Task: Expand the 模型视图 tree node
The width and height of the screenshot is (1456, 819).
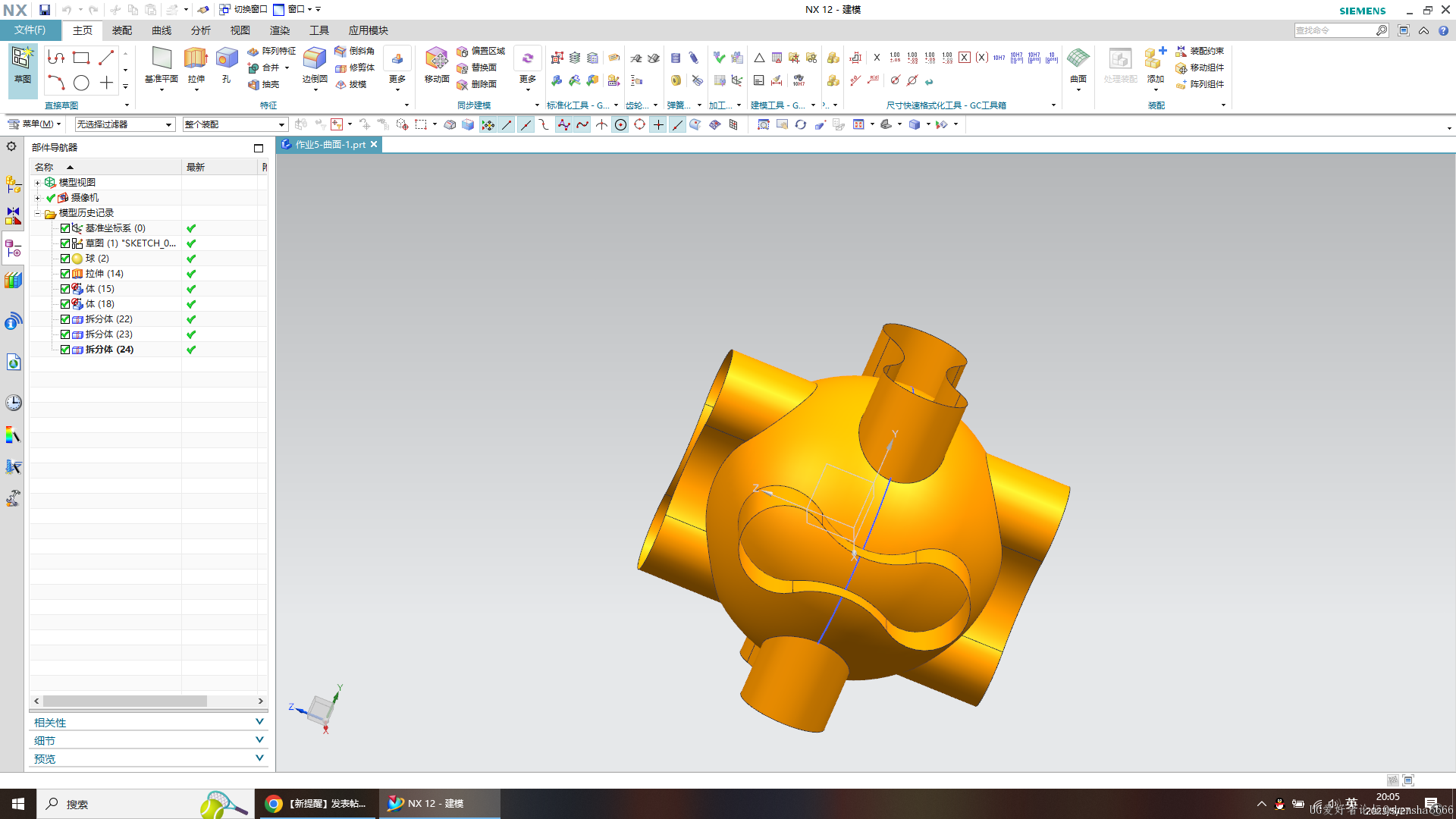Action: point(37,183)
